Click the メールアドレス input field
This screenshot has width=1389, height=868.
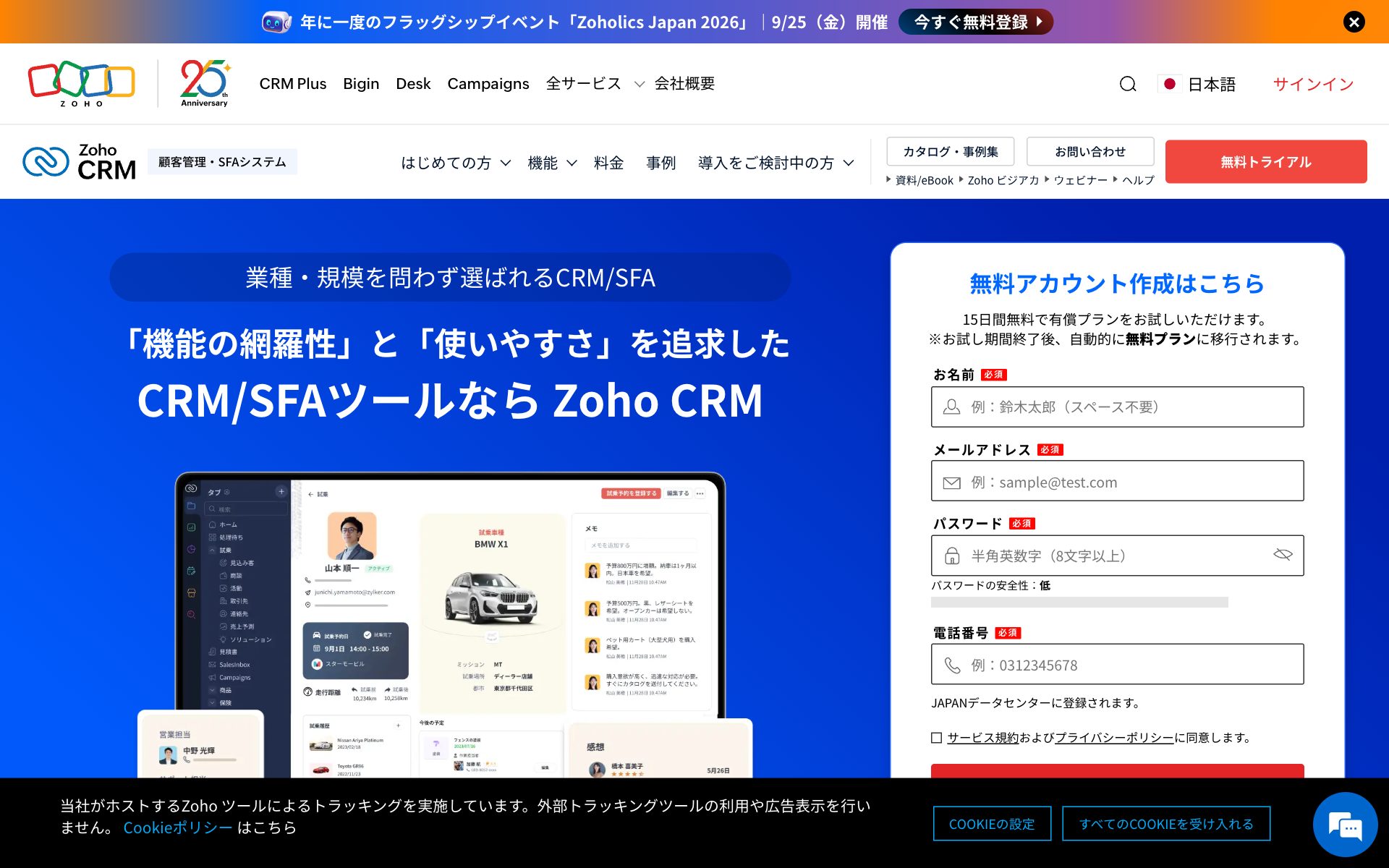1117,481
